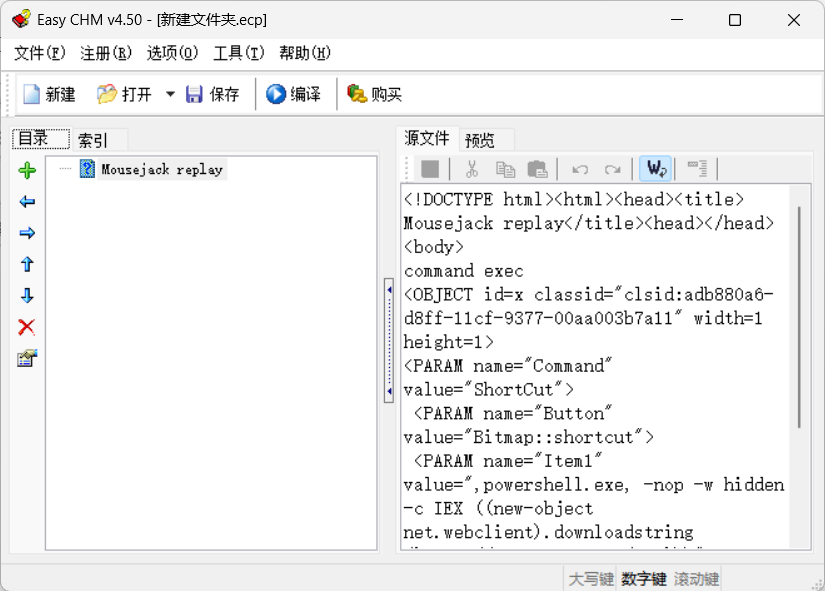
Task: Open the 文件(F) menu
Action: [40, 53]
